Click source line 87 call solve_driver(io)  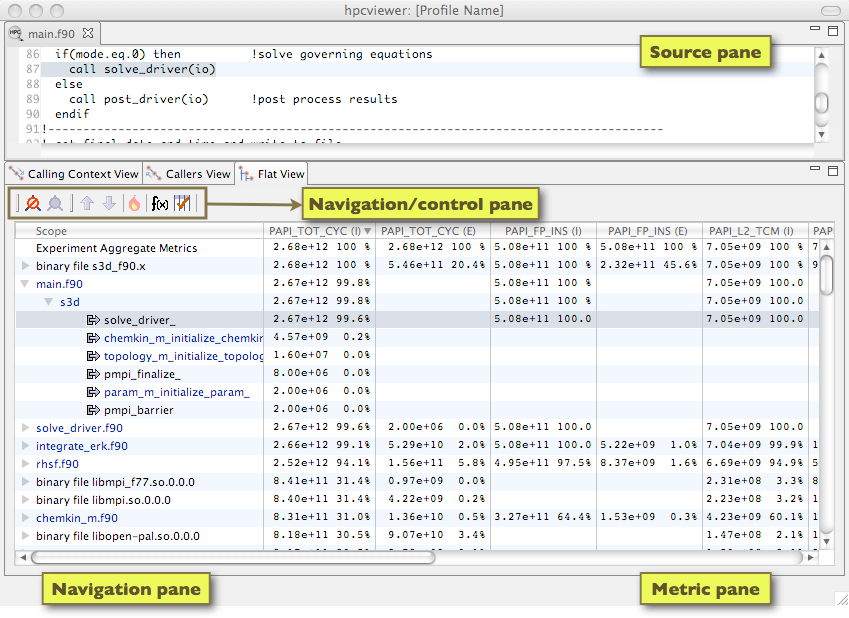[x=142, y=69]
